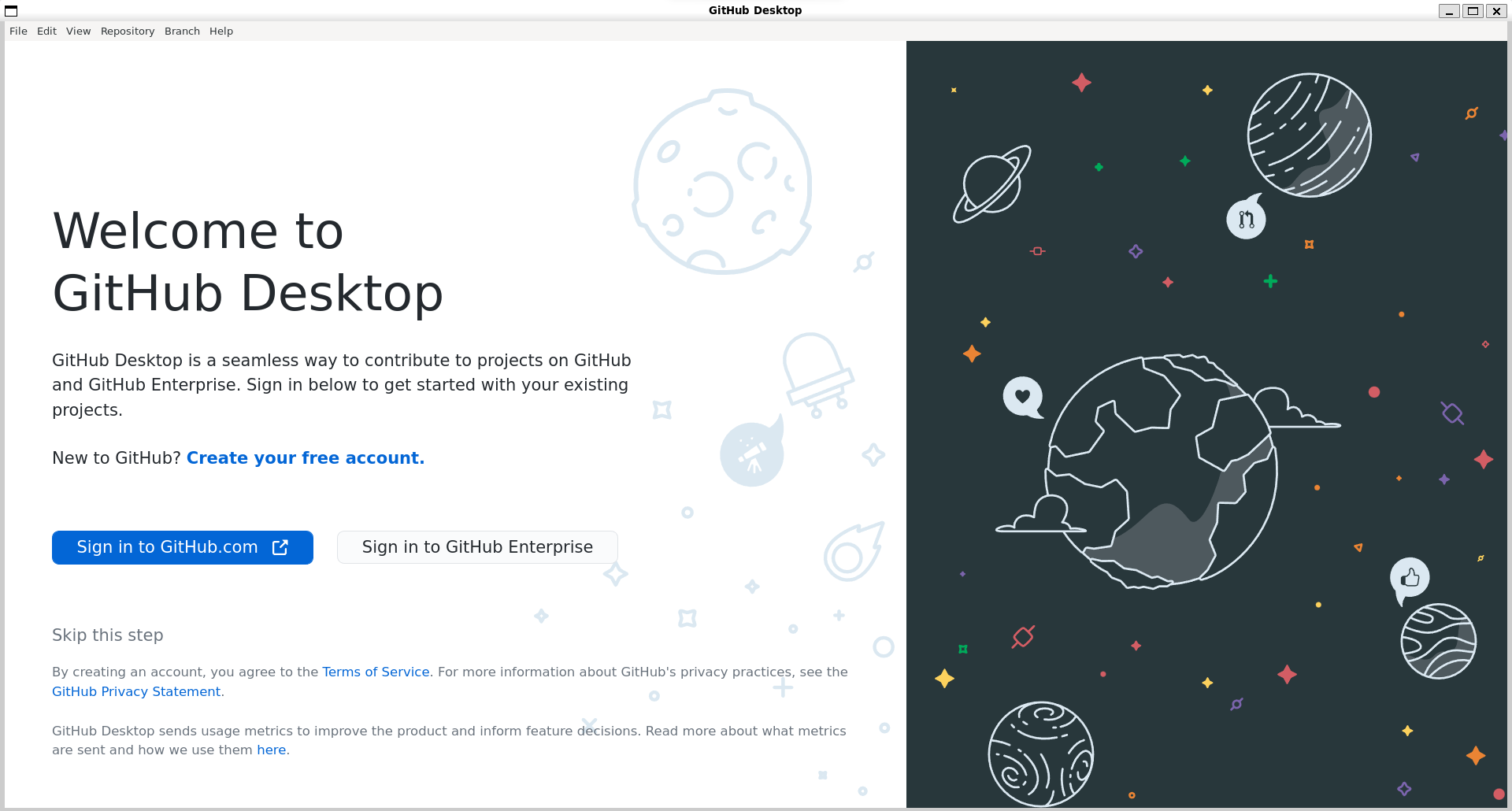Choose Skip this step
This screenshot has height=811, width=1512.
[108, 635]
